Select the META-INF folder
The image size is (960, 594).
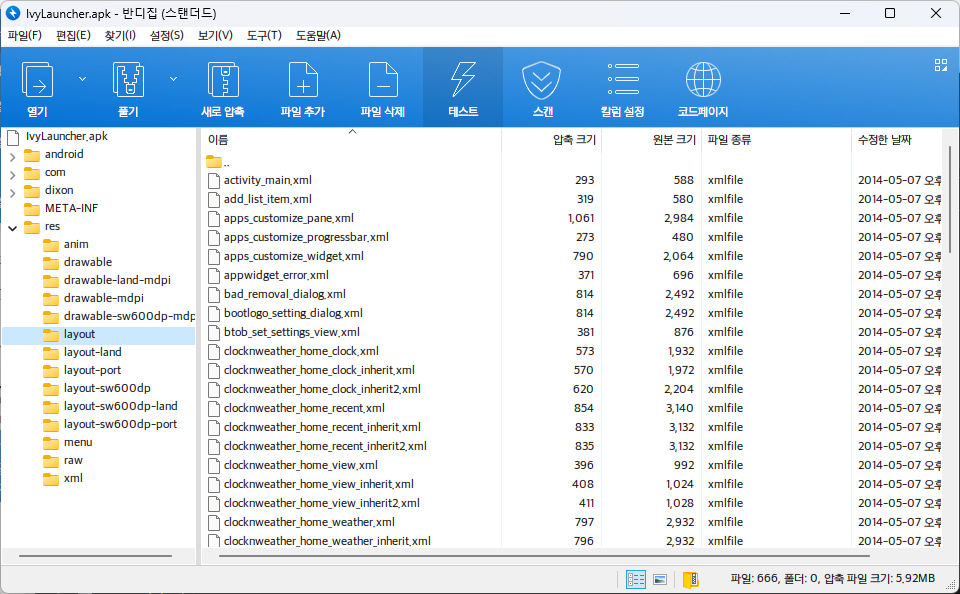(71, 208)
